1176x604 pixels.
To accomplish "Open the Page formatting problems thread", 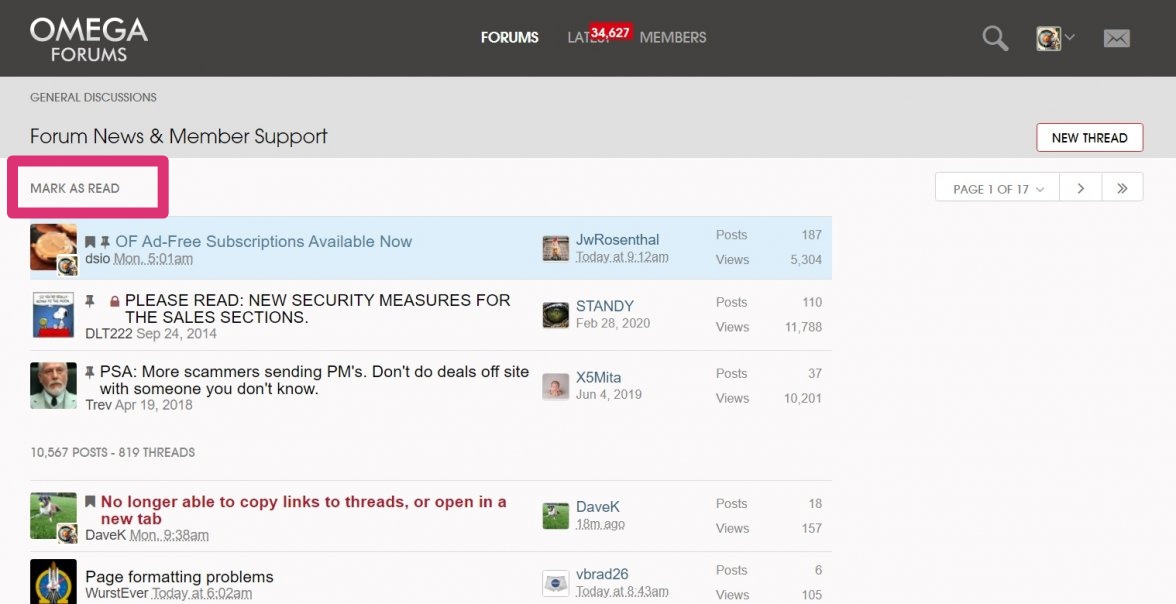I will [179, 577].
